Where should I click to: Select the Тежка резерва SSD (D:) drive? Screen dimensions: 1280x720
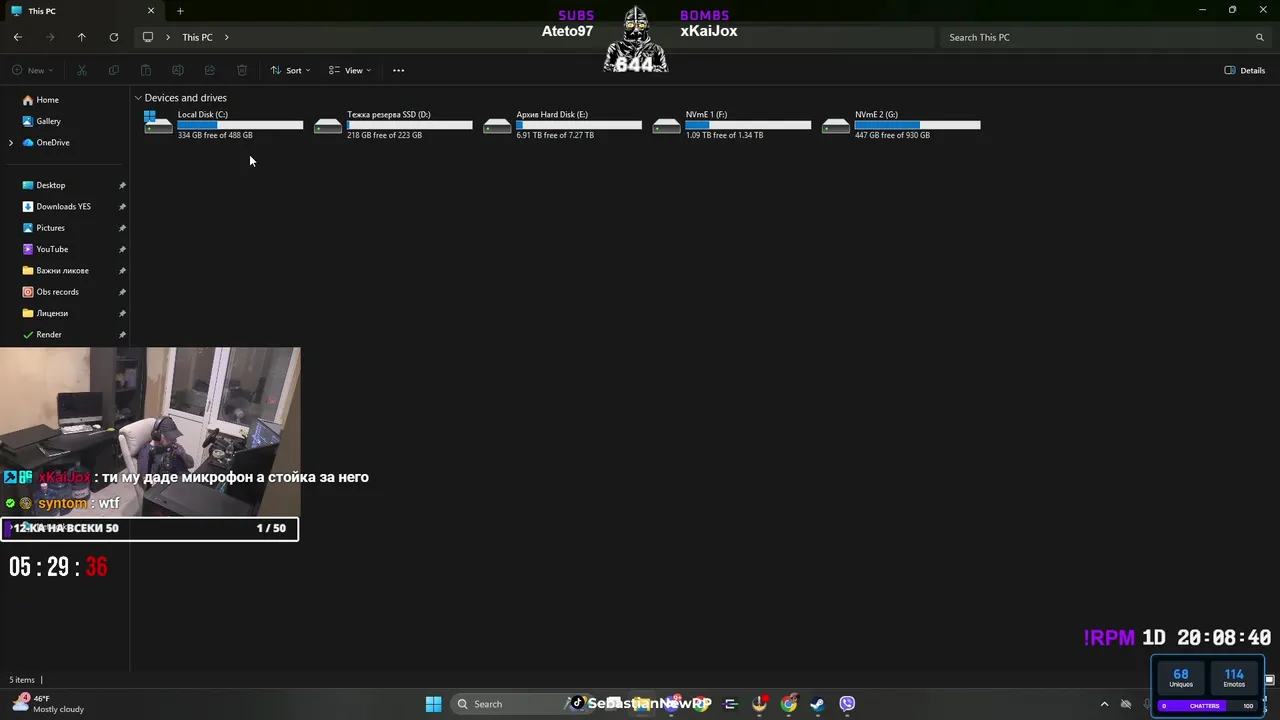tap(393, 125)
